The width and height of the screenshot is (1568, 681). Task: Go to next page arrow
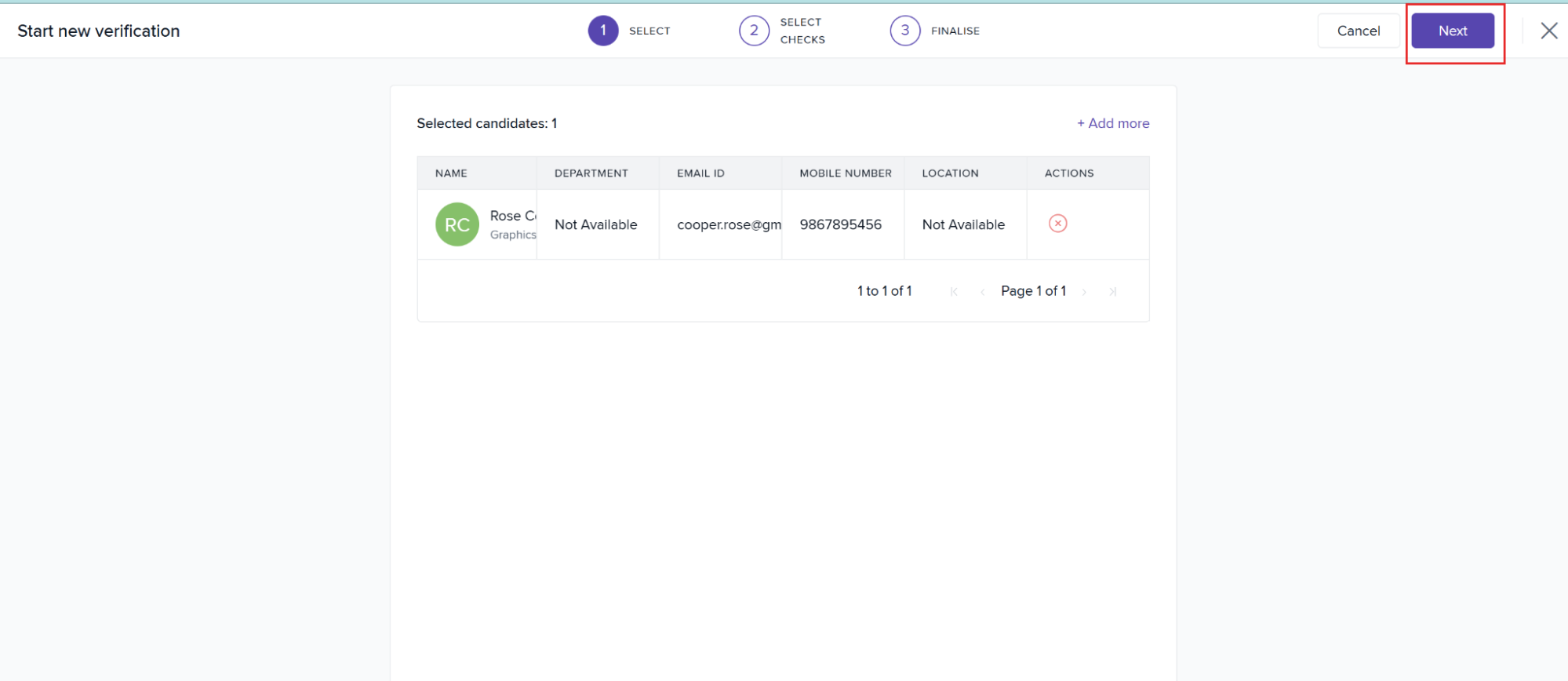[x=1084, y=292]
